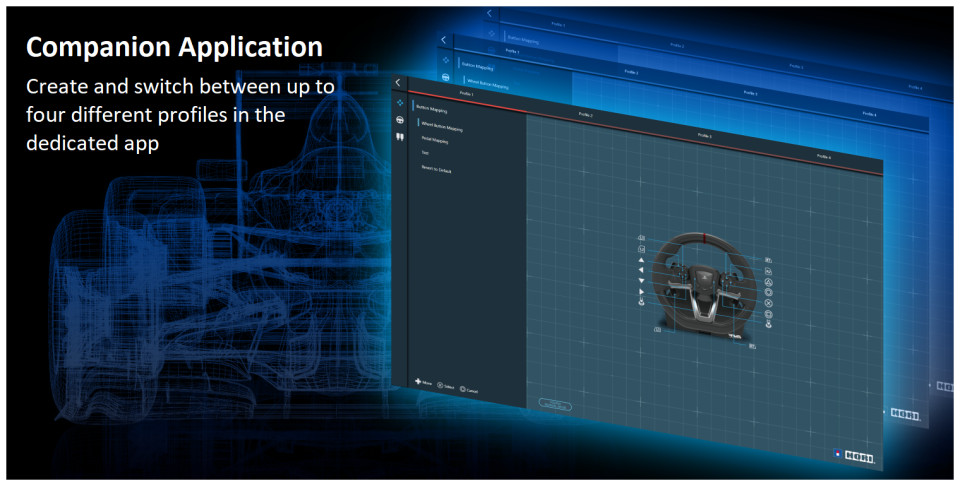The height and width of the screenshot is (486, 960).
Task: Open the steering wheel settings sidebar icon
Action: tap(399, 121)
